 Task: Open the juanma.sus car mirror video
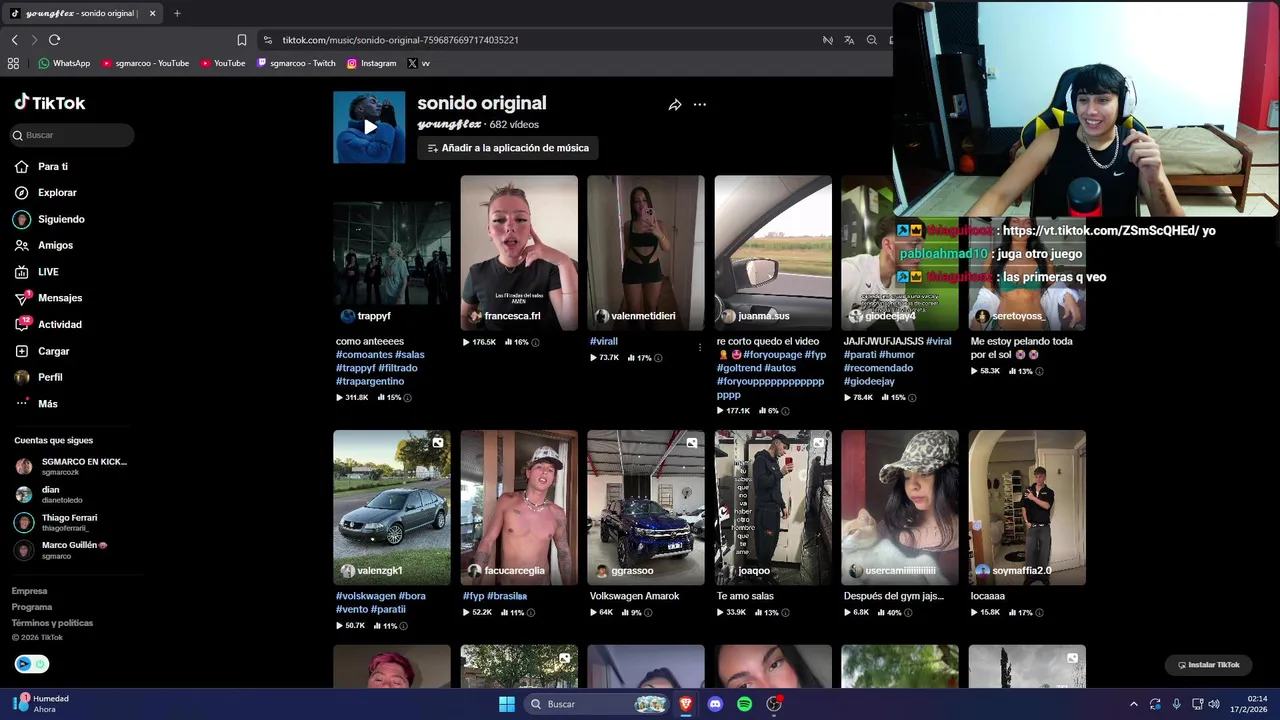tap(773, 252)
